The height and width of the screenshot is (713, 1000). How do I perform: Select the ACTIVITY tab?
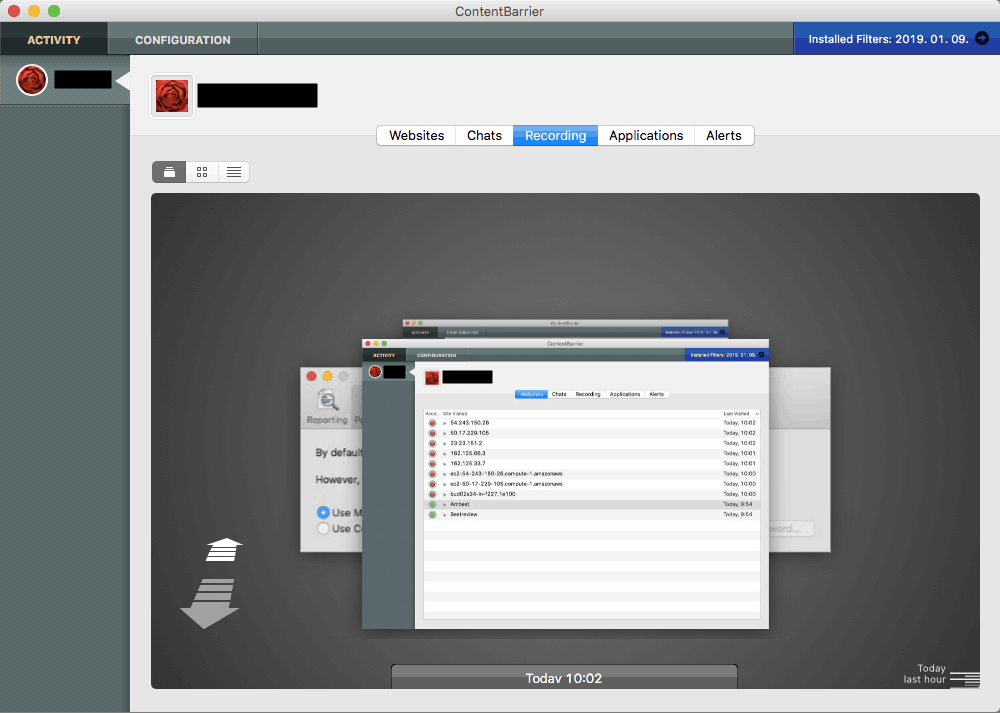point(54,39)
